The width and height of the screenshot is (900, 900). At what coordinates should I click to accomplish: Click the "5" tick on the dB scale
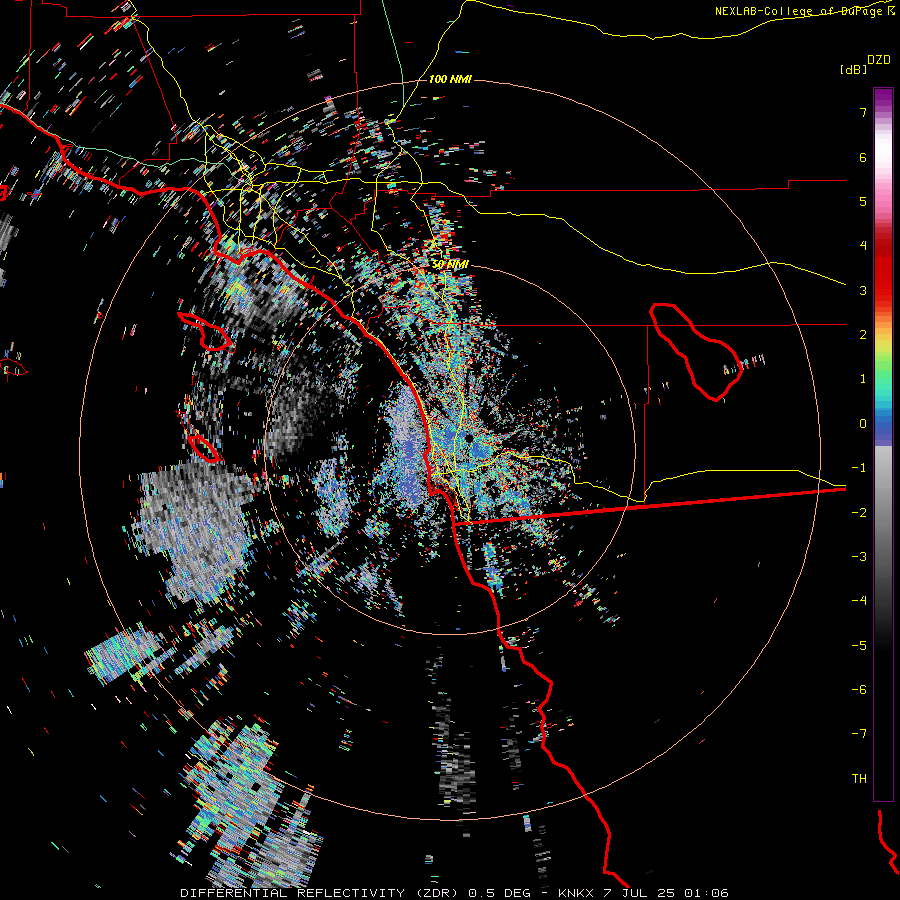863,201
